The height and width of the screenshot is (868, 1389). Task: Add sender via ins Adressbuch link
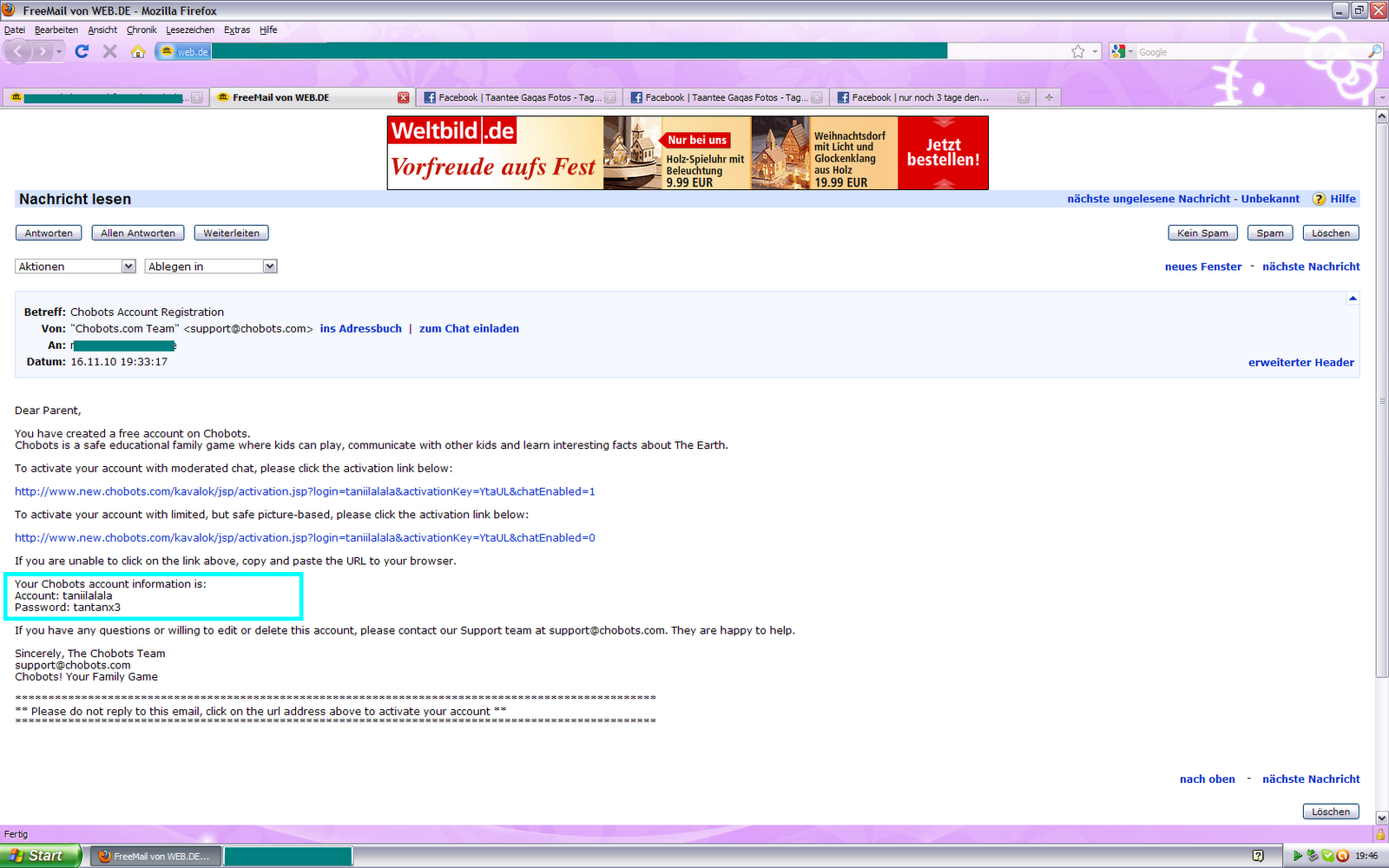click(361, 328)
